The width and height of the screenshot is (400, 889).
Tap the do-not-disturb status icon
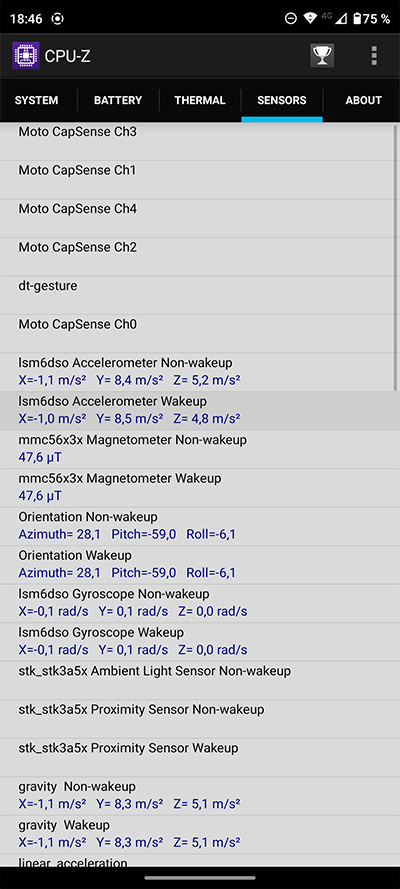(x=290, y=19)
